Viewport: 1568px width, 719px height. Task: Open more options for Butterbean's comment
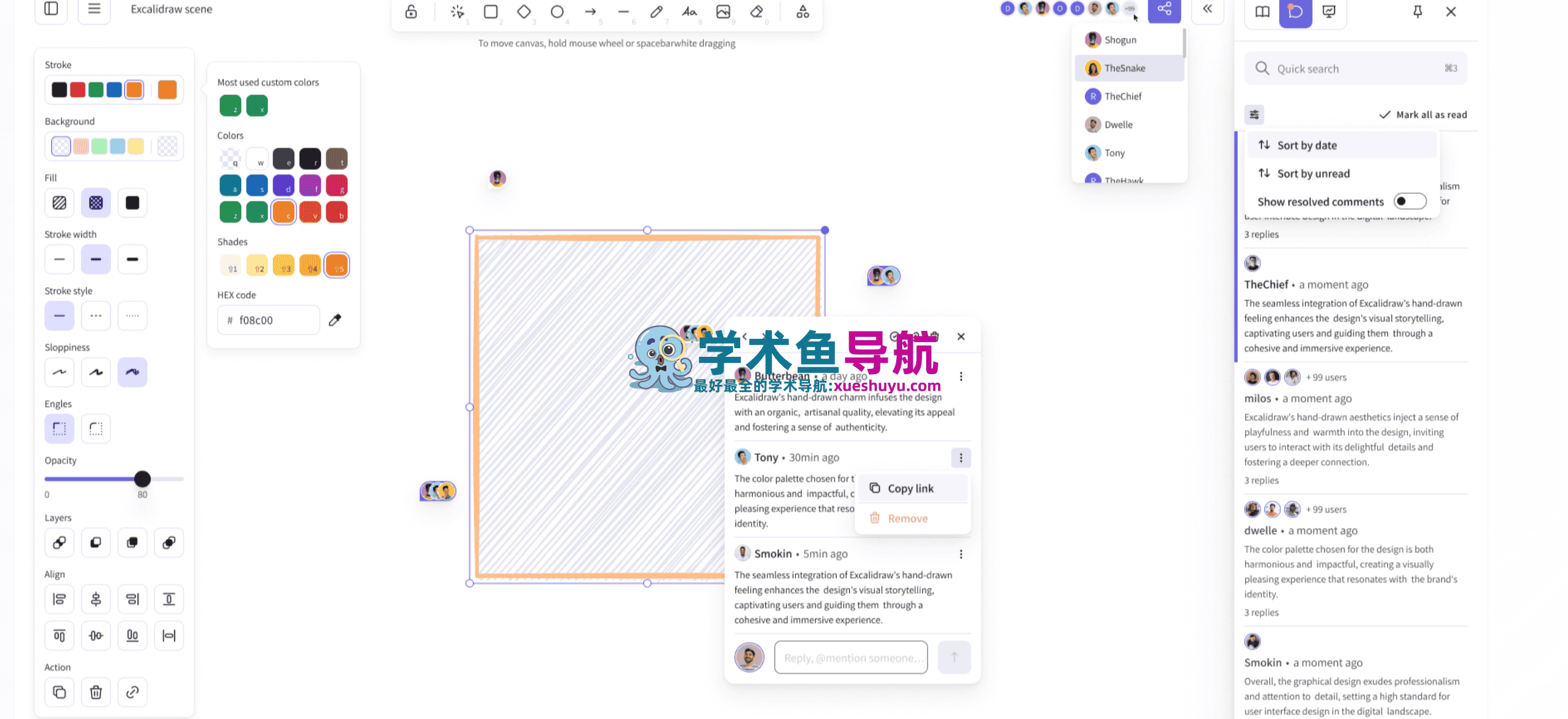(x=961, y=377)
